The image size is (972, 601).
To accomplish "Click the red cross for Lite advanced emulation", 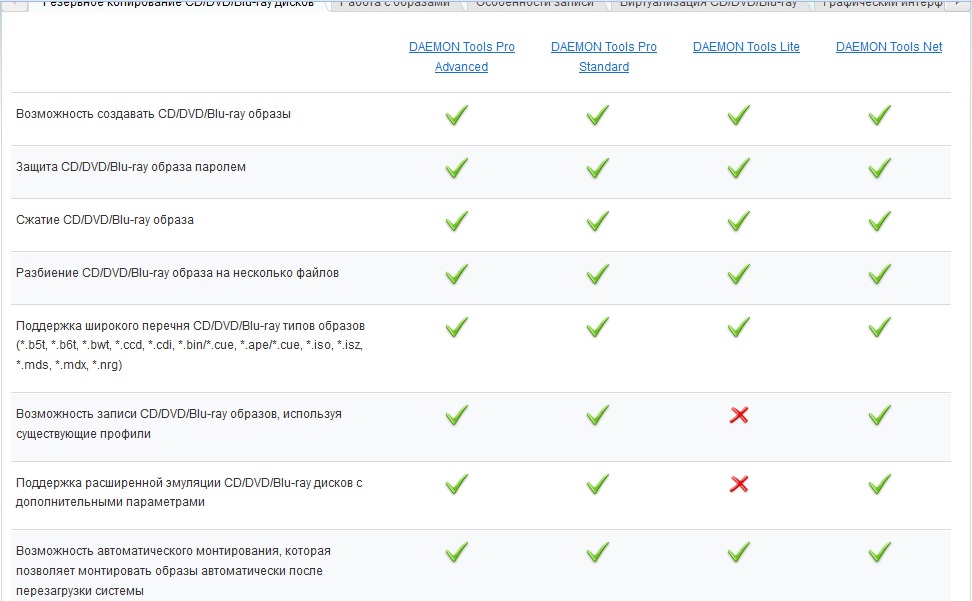I will 739,484.
